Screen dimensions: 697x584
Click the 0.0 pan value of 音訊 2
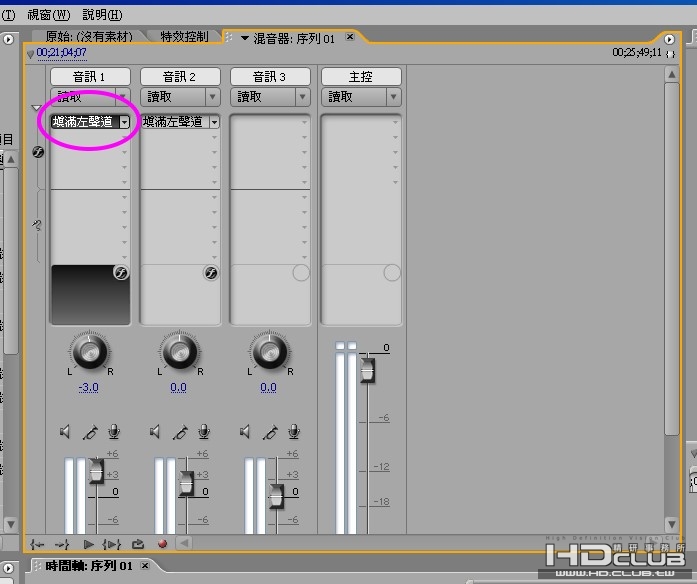tap(178, 388)
